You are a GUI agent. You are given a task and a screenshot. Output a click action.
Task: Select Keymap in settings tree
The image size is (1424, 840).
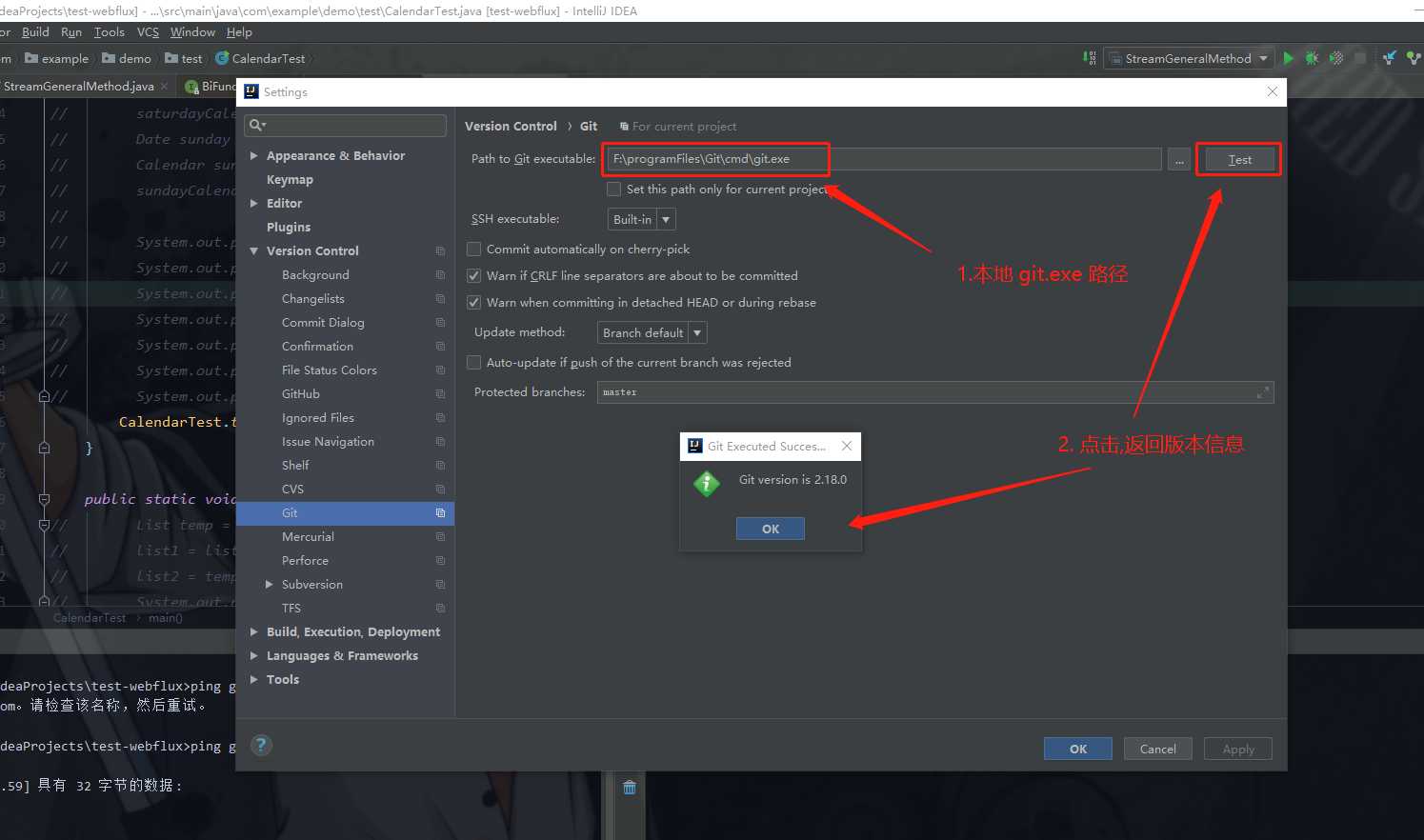pyautogui.click(x=290, y=179)
